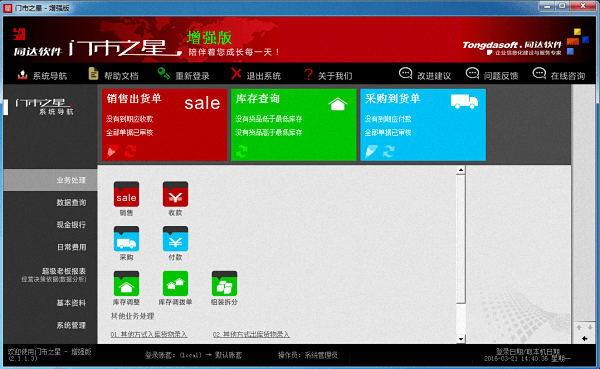Click the 门市之星 系统导航 sidebar logo
The height and width of the screenshot is (369, 600).
pos(44,107)
